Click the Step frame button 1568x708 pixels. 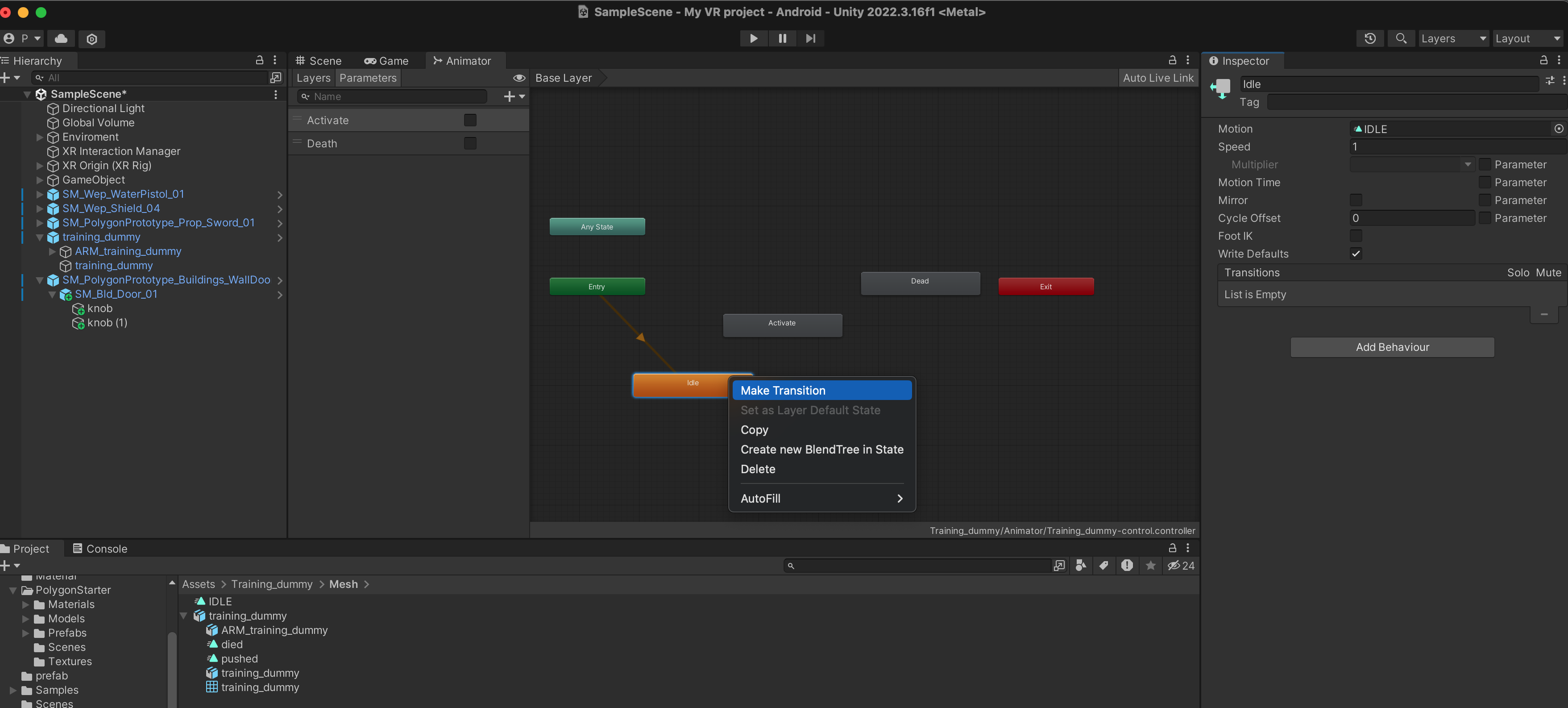810,38
